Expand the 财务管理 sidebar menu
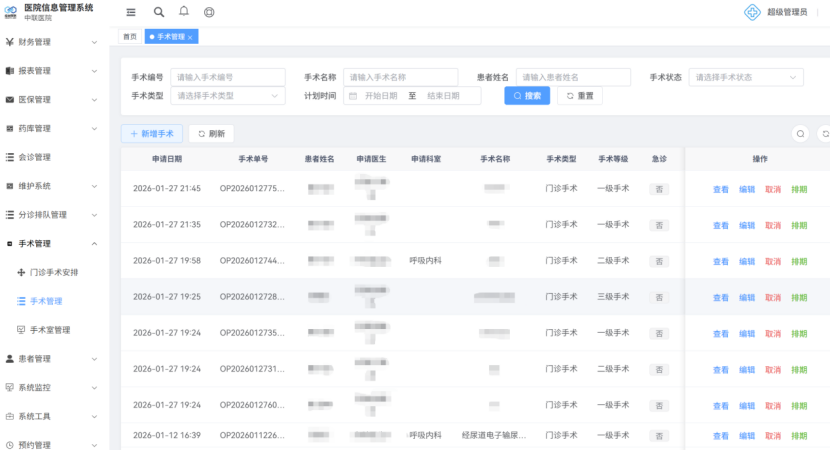The width and height of the screenshot is (831, 450). coord(54,43)
